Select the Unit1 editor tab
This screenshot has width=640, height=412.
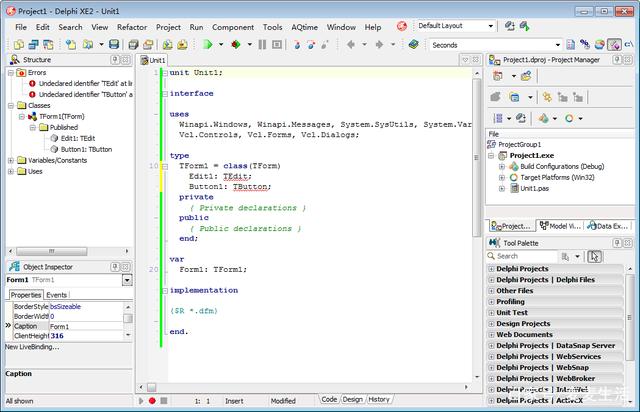[153, 60]
